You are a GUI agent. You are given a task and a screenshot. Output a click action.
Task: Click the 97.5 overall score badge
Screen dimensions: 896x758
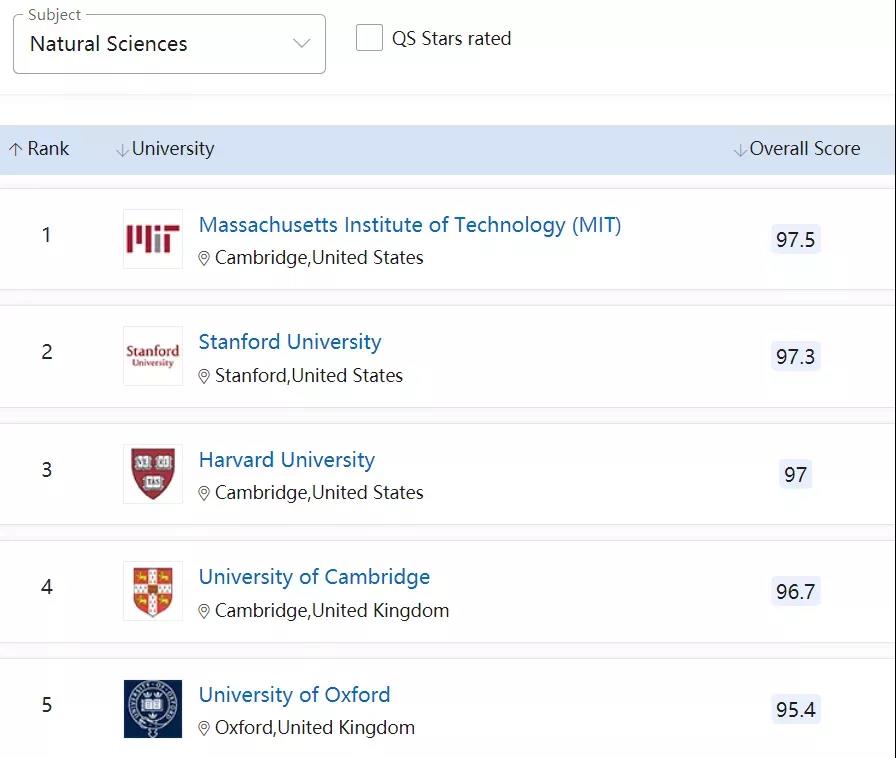795,239
